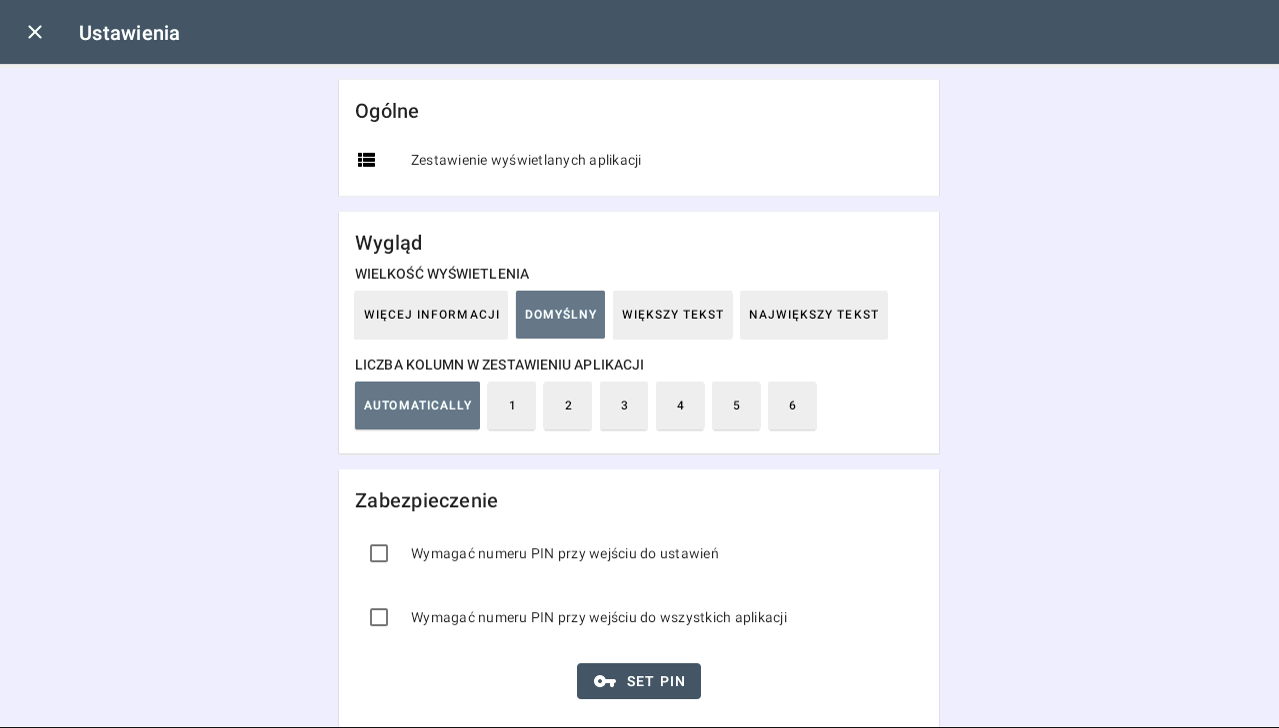
Task: Select 5 columns in app overview
Action: point(736,406)
